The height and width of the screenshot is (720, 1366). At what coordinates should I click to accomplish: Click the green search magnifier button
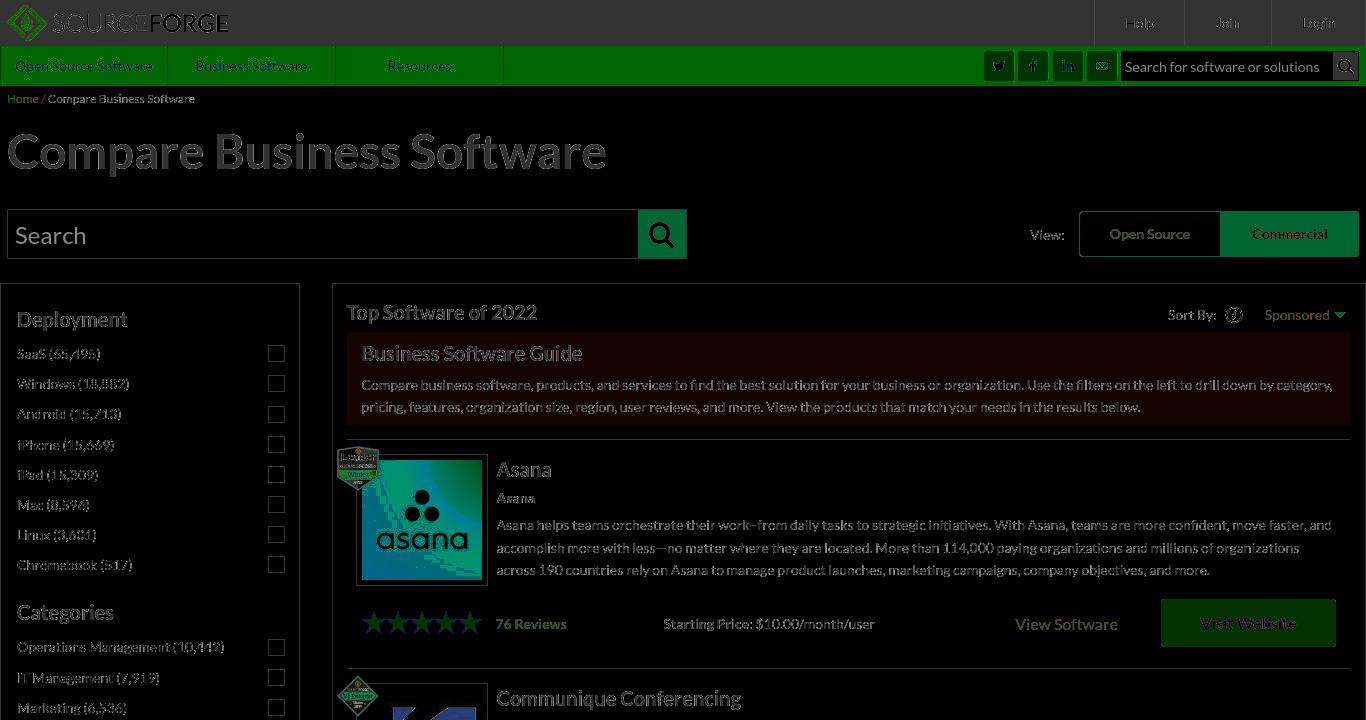(662, 234)
